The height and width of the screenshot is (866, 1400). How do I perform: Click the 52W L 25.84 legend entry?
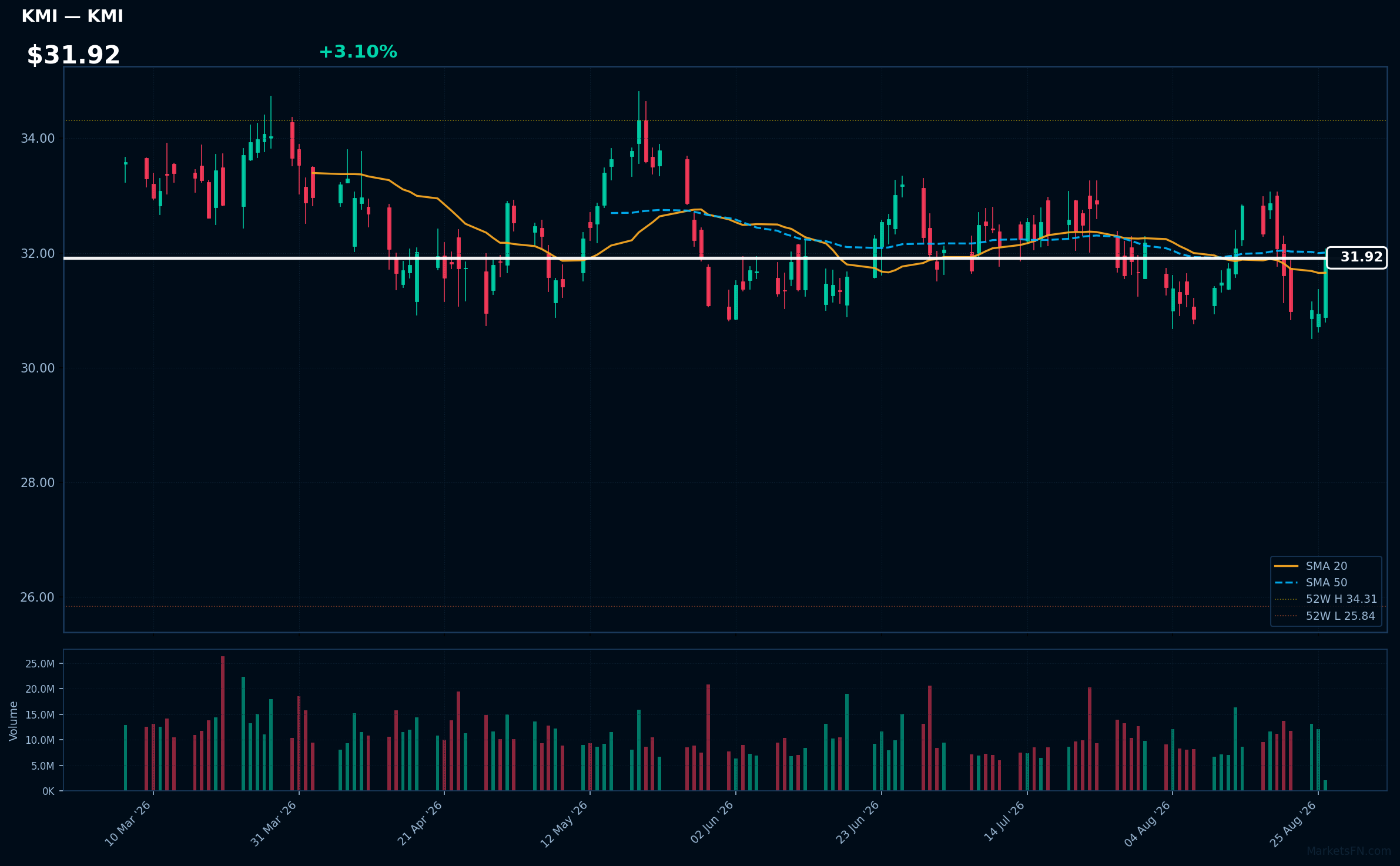pos(1325,616)
